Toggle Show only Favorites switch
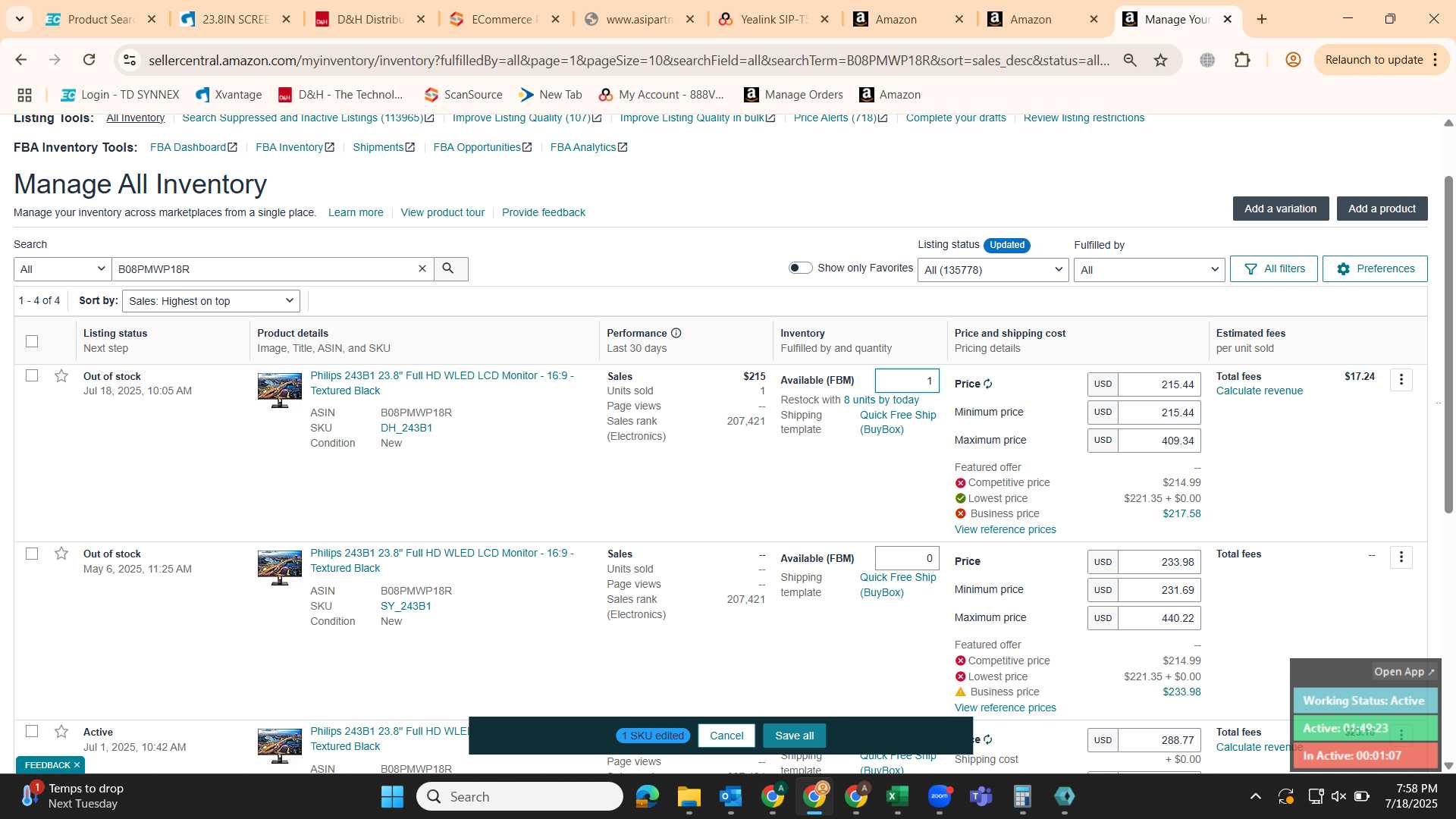Image resolution: width=1456 pixels, height=819 pixels. [x=800, y=268]
